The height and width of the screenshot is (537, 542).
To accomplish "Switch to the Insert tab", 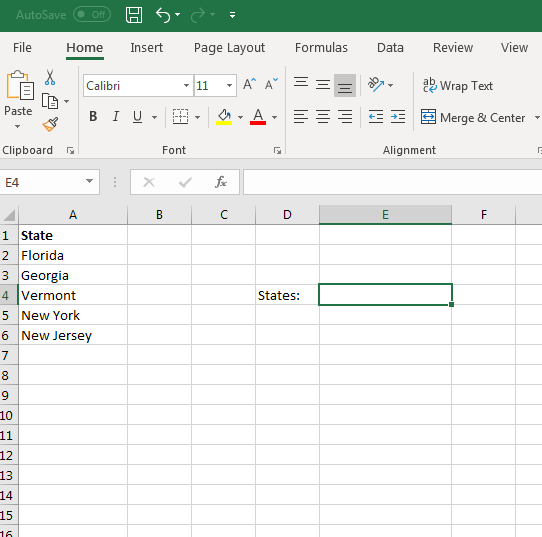I will pyautogui.click(x=146, y=48).
